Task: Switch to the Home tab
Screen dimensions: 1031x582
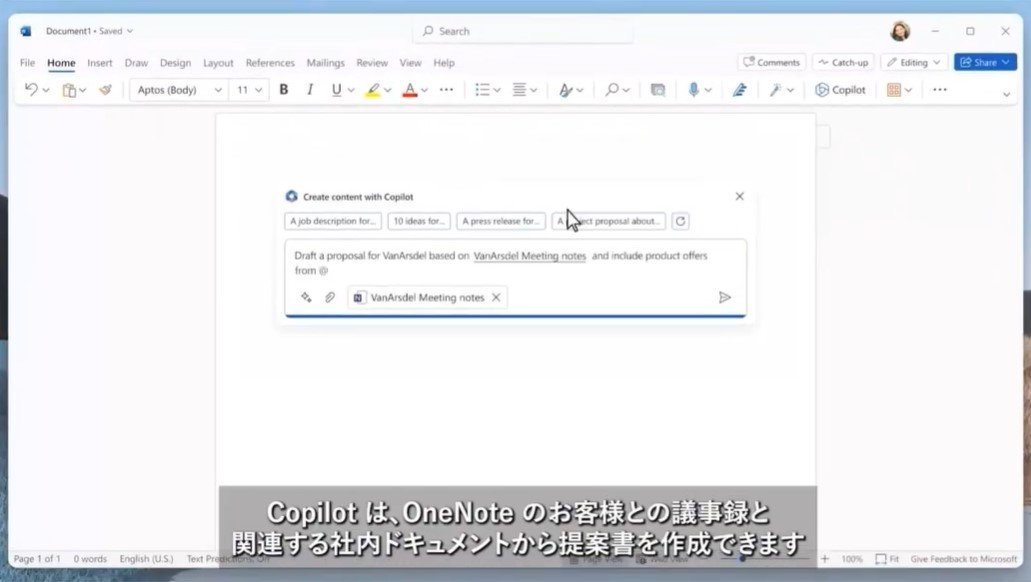Action: click(x=61, y=62)
